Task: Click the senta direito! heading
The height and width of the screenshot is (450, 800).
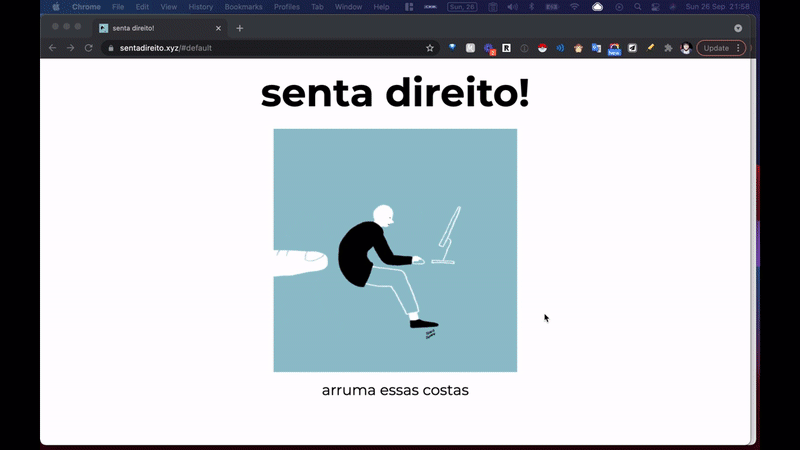Action: [x=395, y=93]
